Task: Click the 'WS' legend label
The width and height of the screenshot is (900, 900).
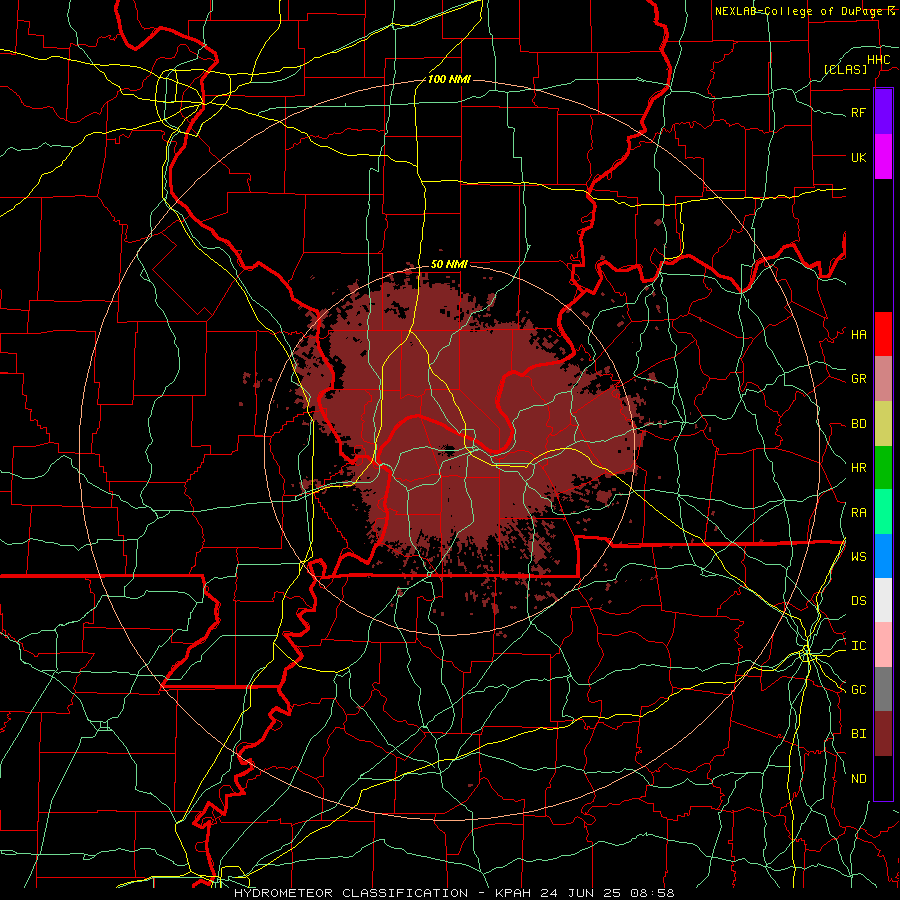Action: 859,556
